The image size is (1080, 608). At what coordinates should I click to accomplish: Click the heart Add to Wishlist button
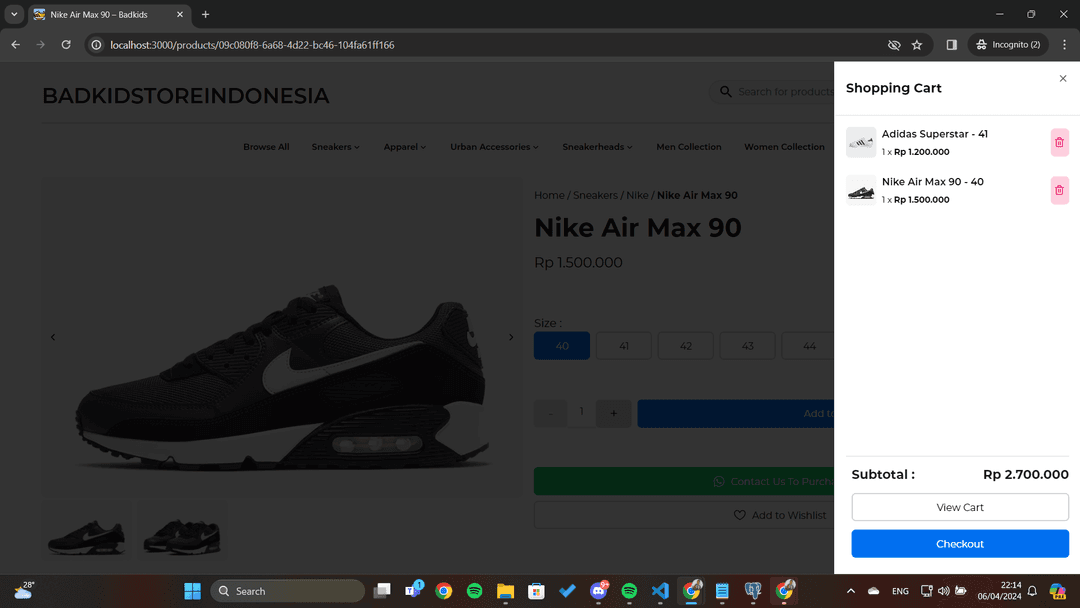pos(684,515)
